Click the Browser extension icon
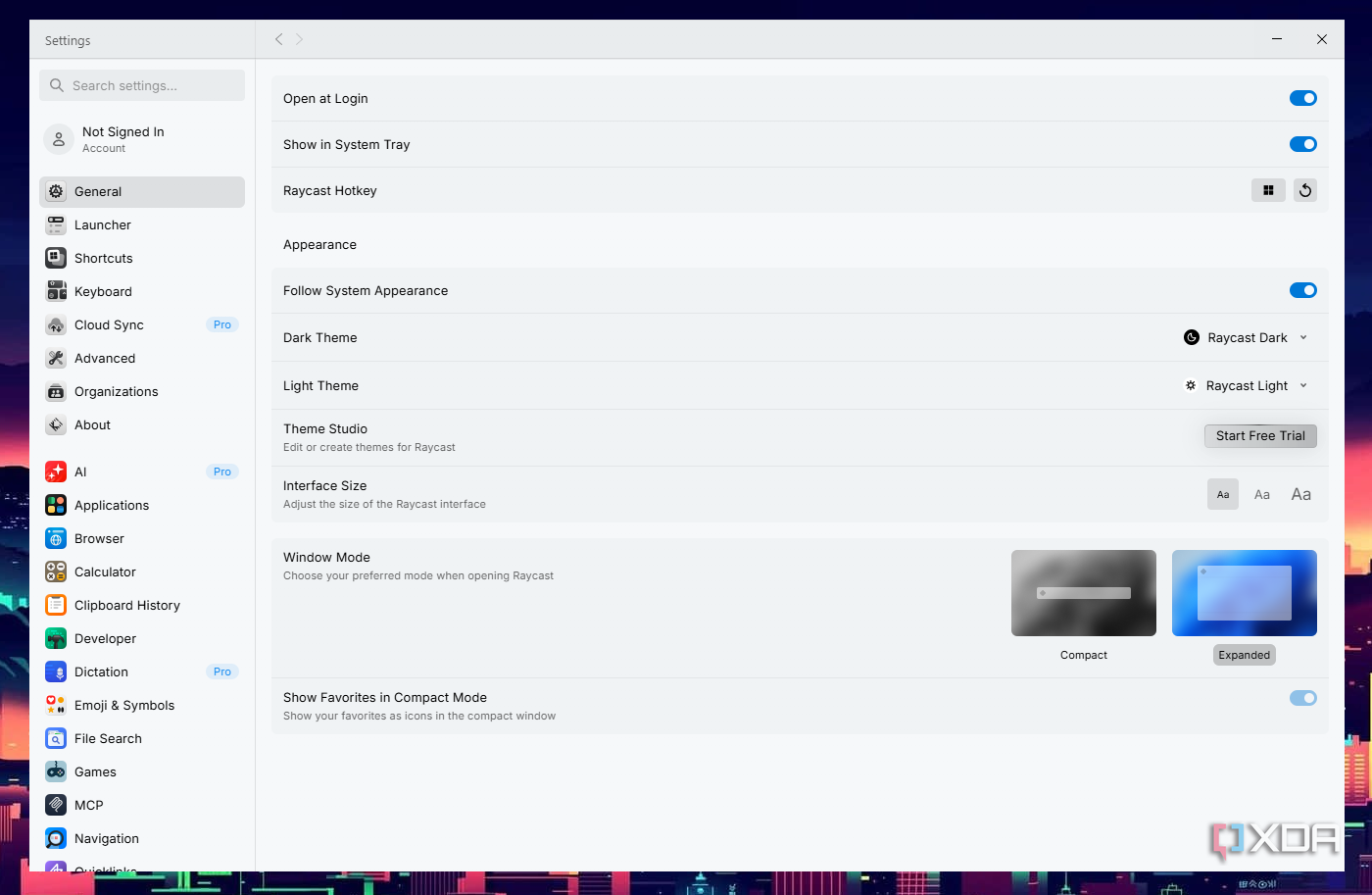 tap(56, 539)
